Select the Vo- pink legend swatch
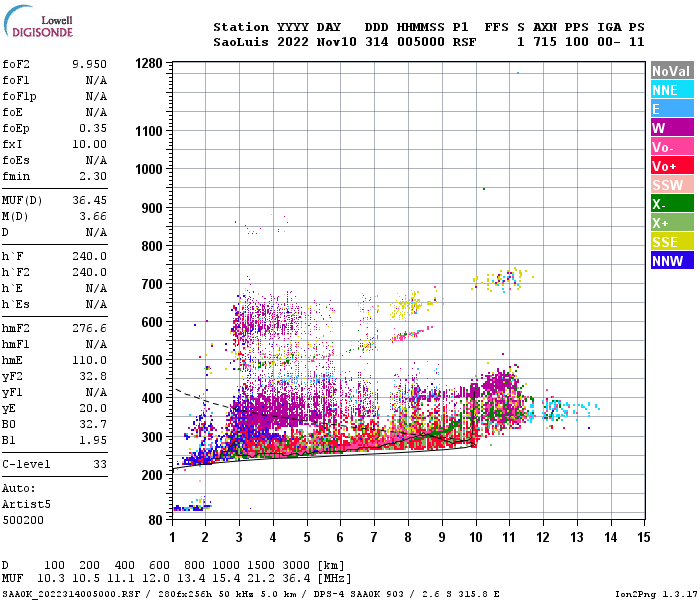 pyautogui.click(x=672, y=147)
